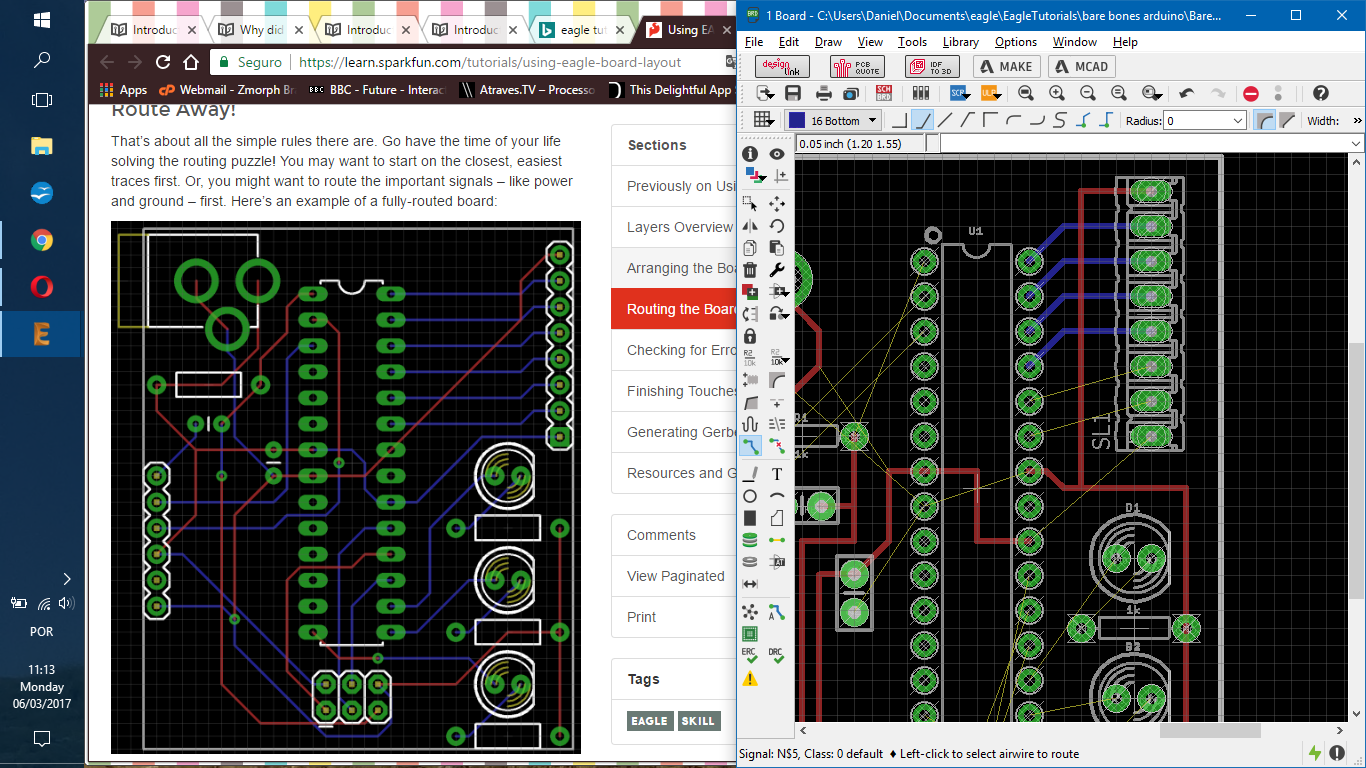Click the Autorouter tool icon
Viewport: 1366px width, 768px height.
(x=777, y=611)
